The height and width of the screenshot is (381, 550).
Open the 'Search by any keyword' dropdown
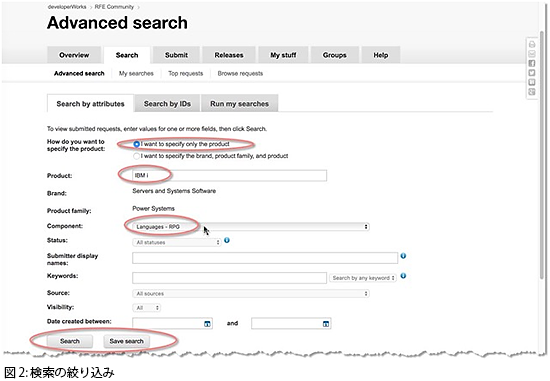point(363,278)
